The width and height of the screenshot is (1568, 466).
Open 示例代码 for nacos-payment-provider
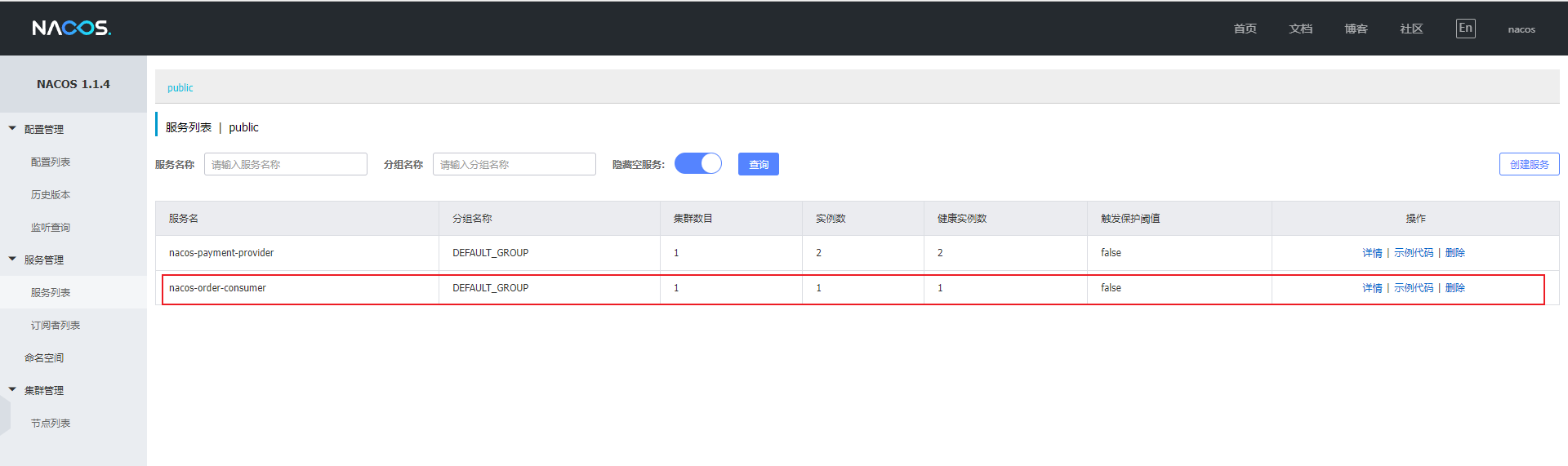click(x=1414, y=253)
